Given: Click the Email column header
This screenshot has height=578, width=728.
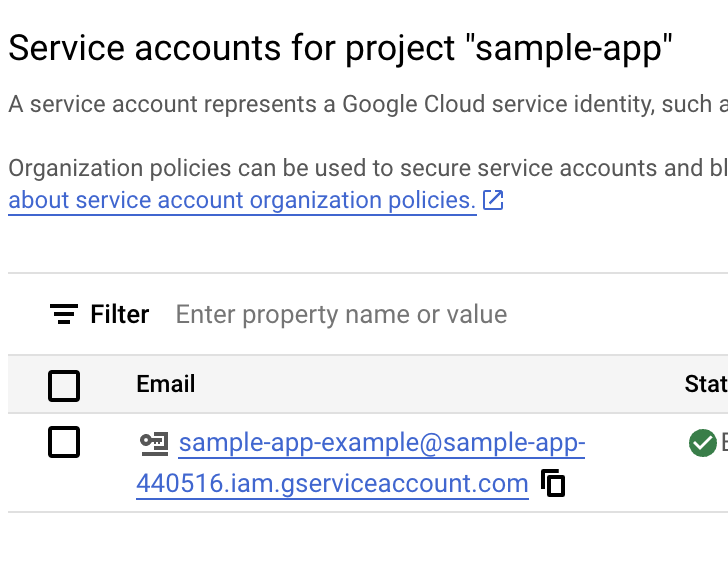Looking at the screenshot, I should [x=166, y=384].
